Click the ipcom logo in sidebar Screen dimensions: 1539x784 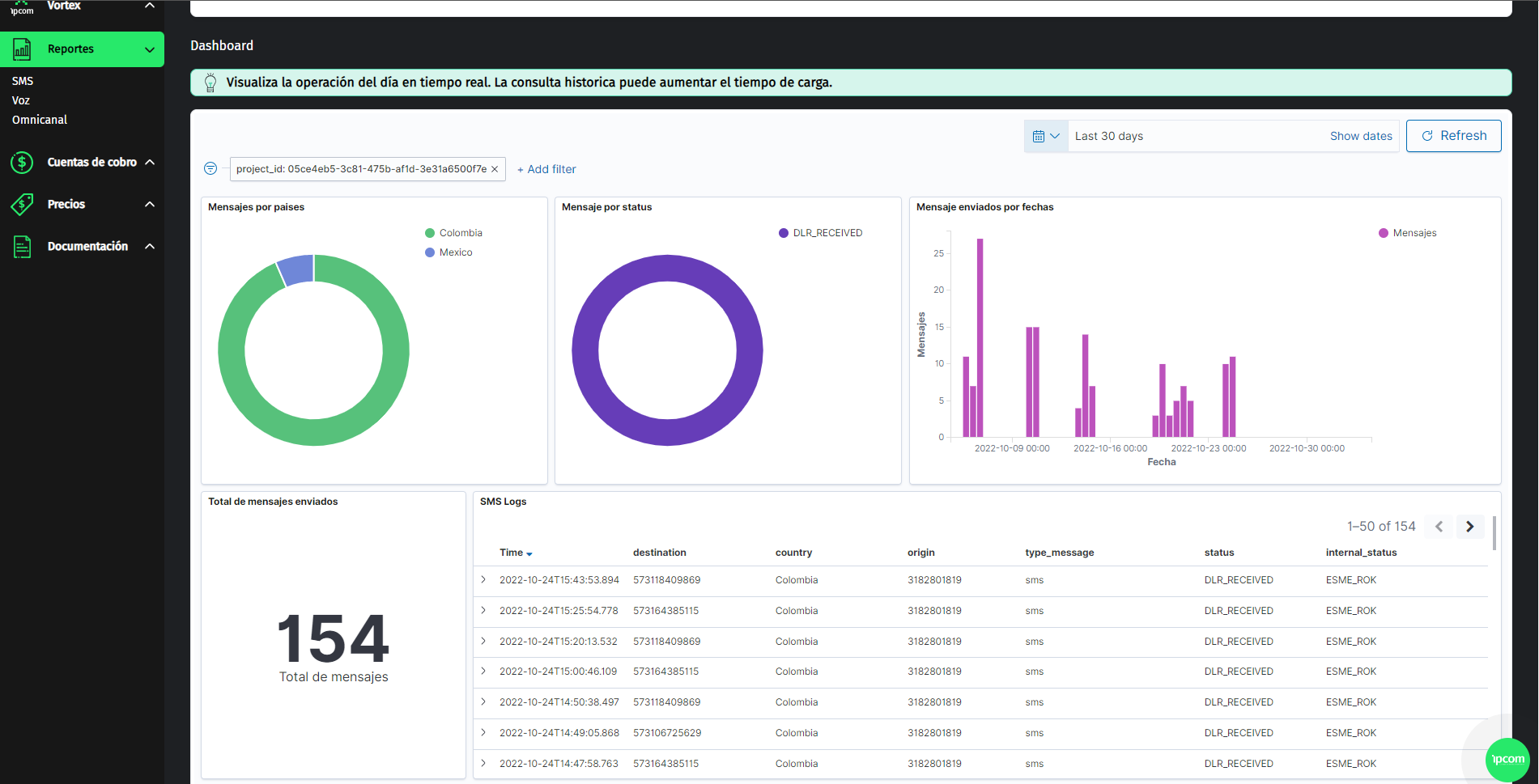pyautogui.click(x=22, y=8)
